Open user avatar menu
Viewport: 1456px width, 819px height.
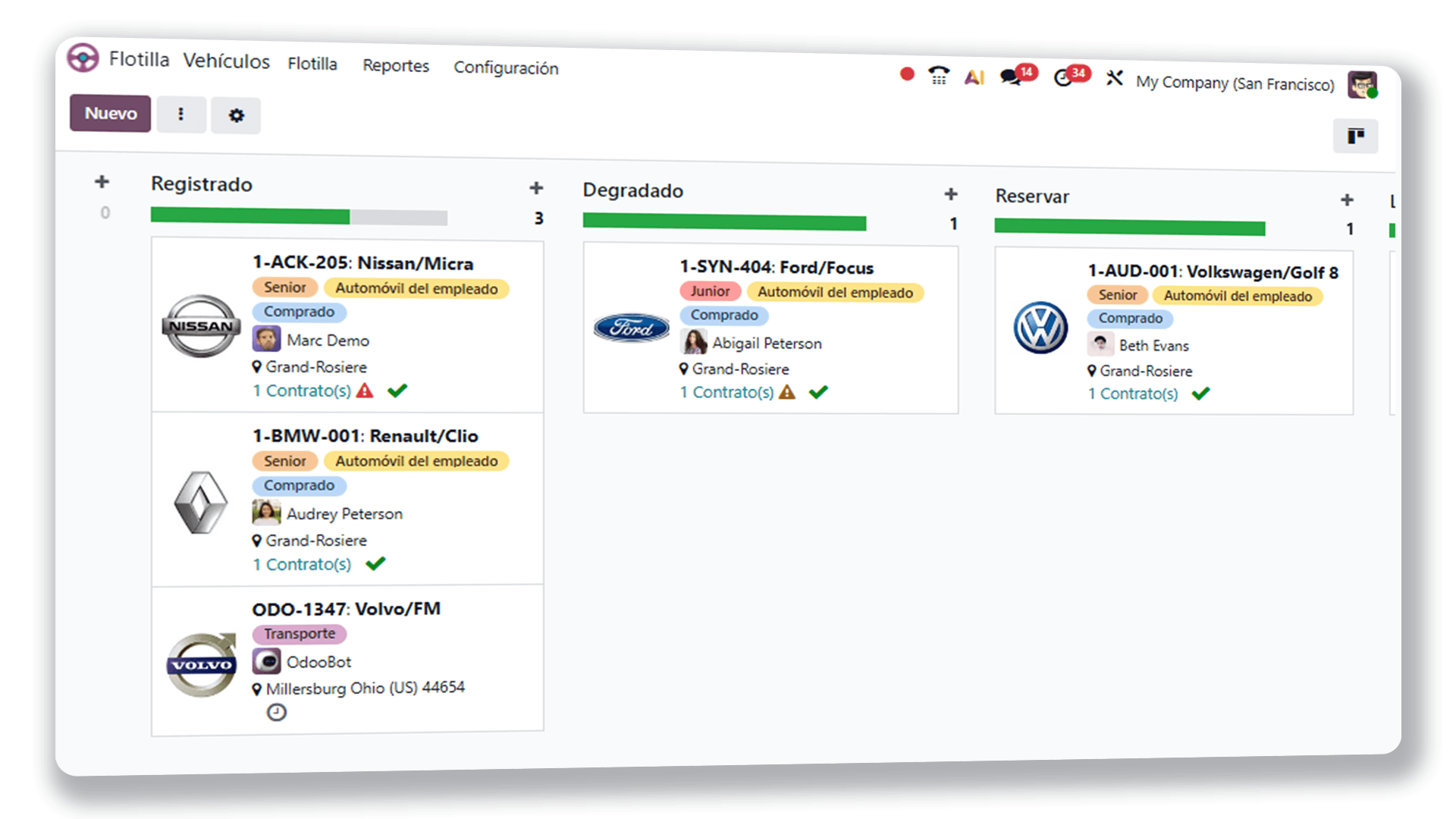pos(1362,84)
